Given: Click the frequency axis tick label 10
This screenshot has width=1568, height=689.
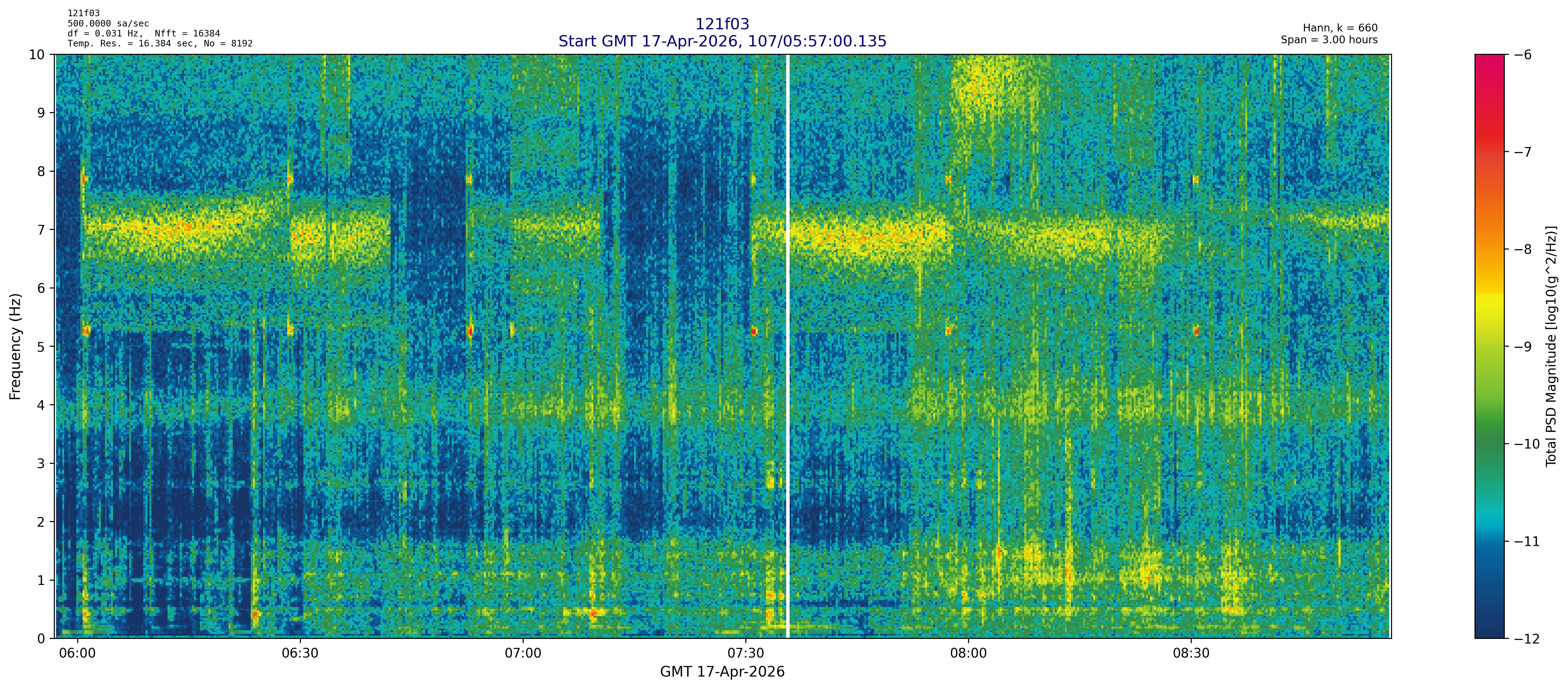Looking at the screenshot, I should [36, 55].
